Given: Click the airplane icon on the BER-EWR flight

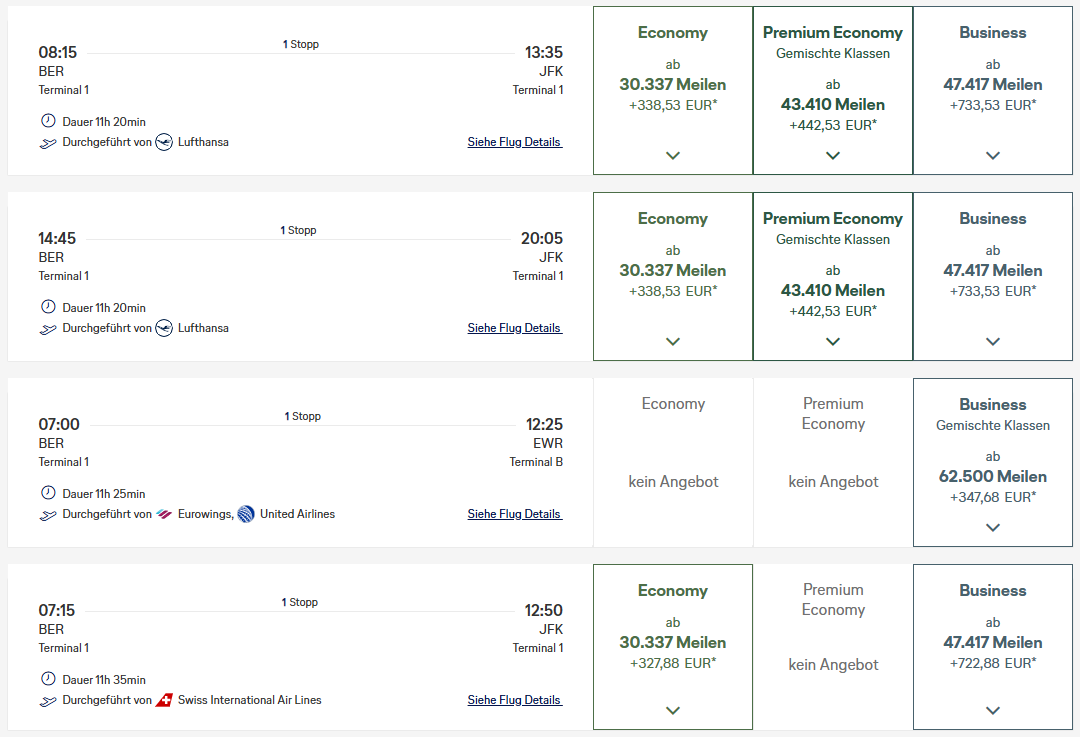Looking at the screenshot, I should click(x=48, y=513).
